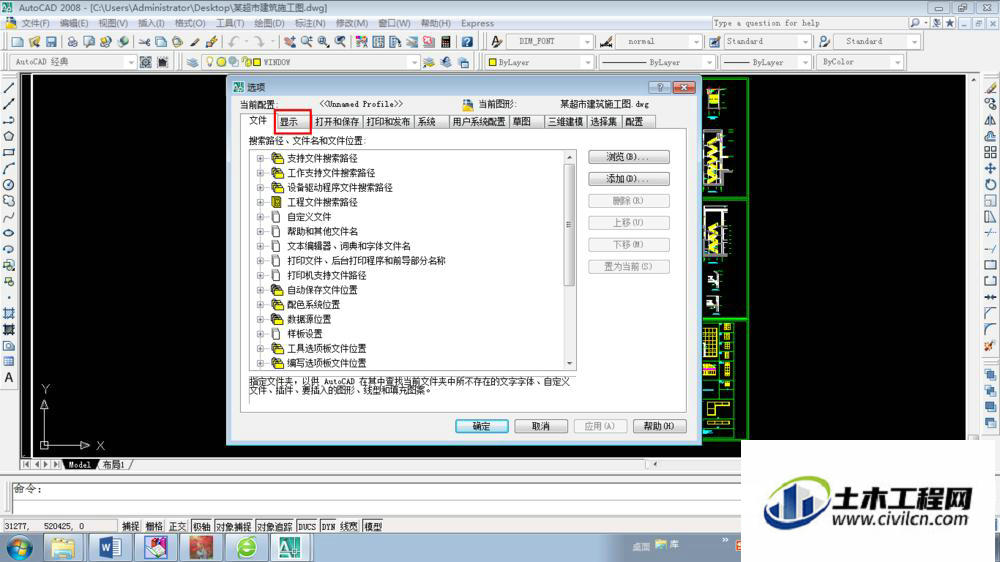
Task: Open the Express menu
Action: pos(477,23)
